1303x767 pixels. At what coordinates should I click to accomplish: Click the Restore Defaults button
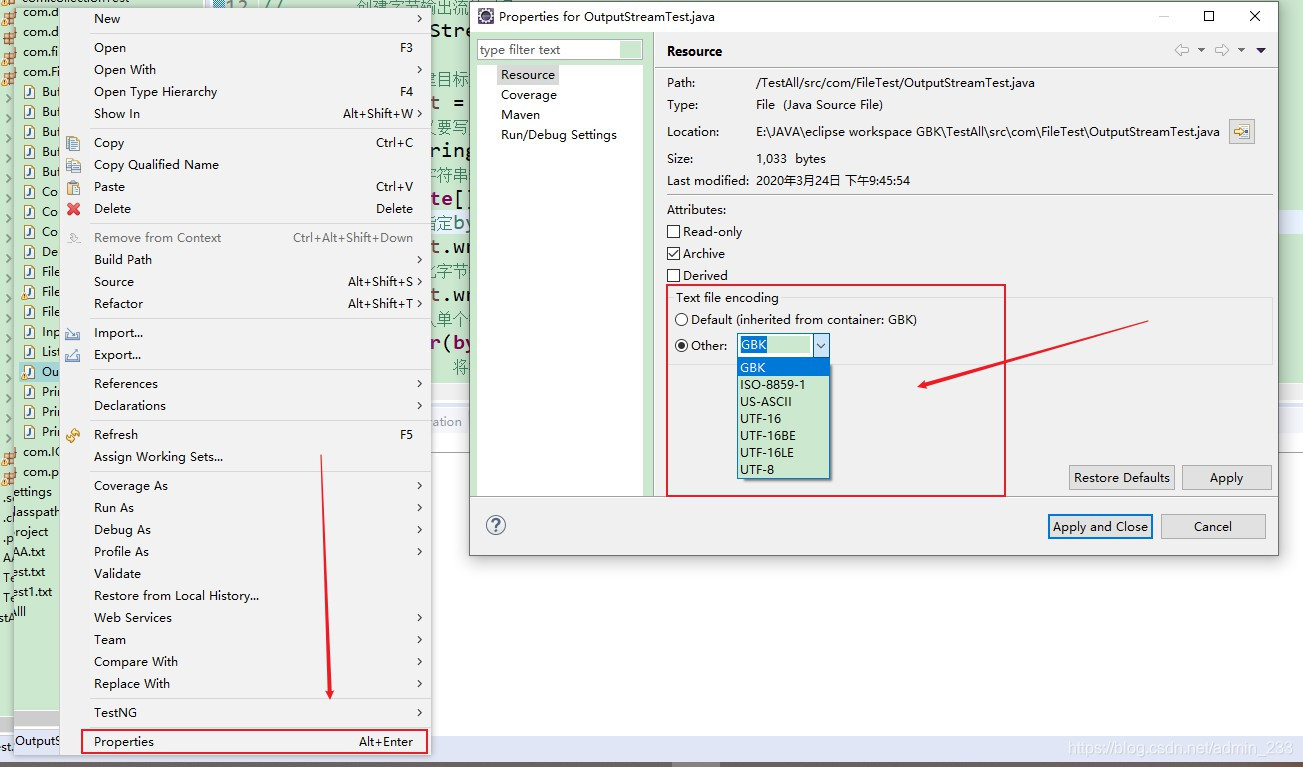pos(1121,477)
